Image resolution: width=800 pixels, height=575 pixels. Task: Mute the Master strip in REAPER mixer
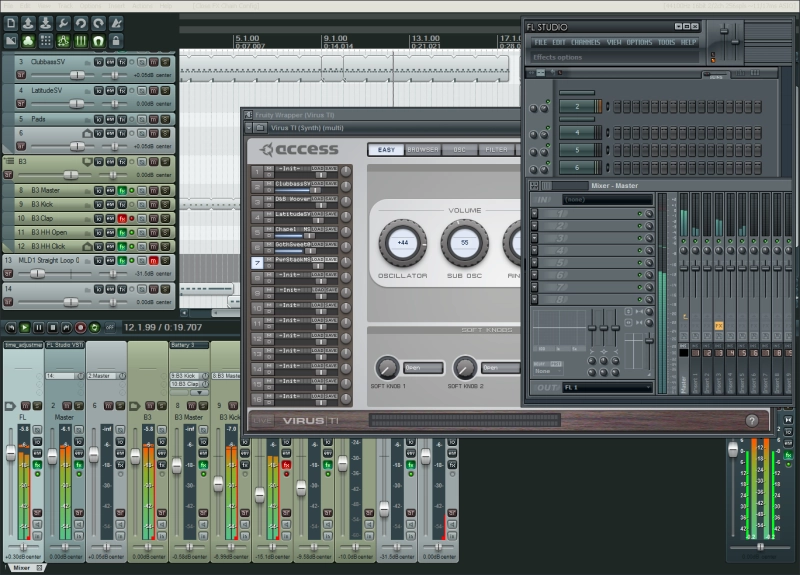tap(67, 406)
